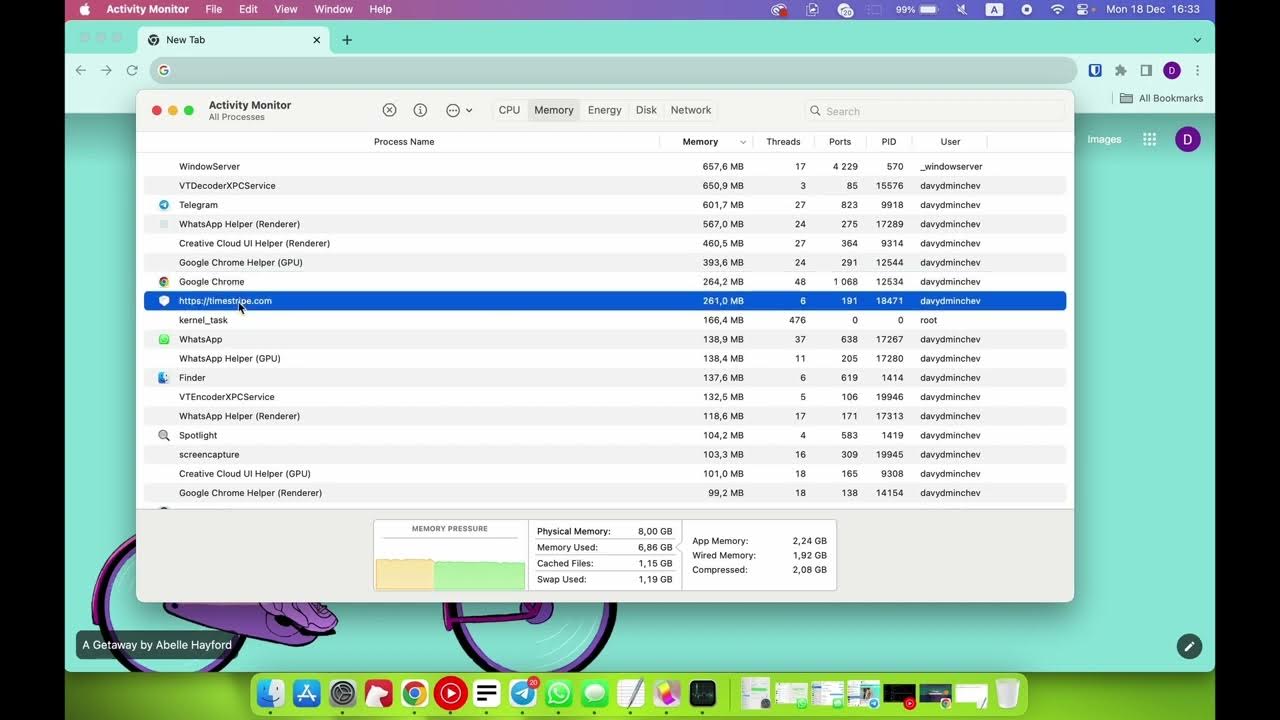1280x720 pixels.
Task: Click the input source 'A' menu bar icon
Action: click(x=994, y=9)
